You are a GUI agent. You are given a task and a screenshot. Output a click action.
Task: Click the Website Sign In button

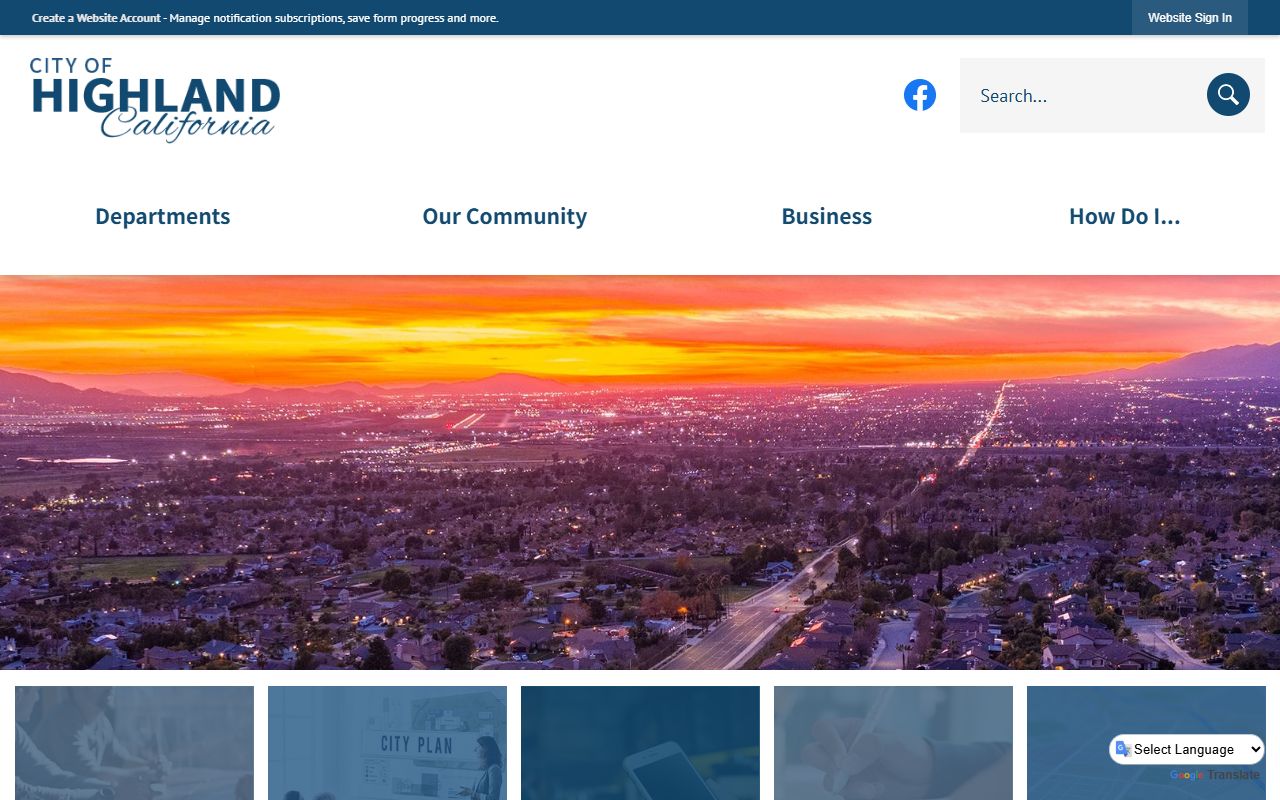1190,18
